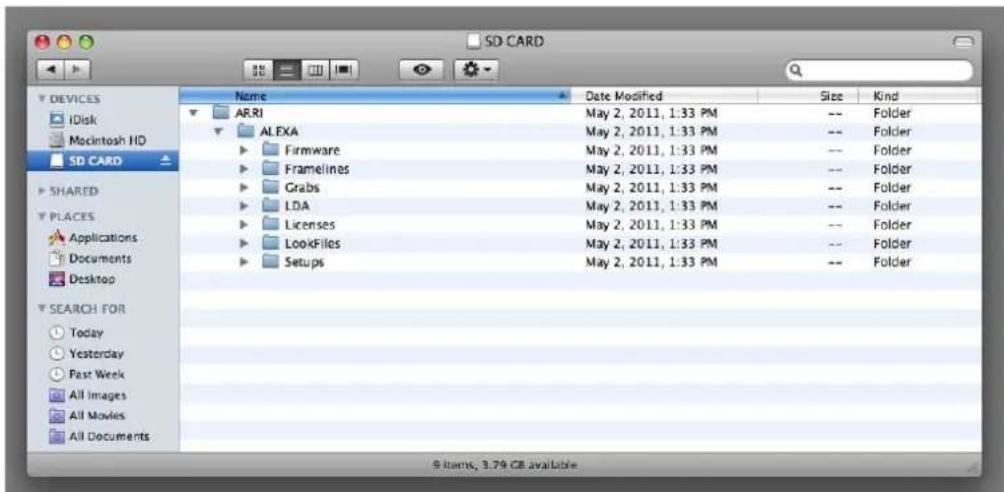Sort by the Size column header
Screen dimensions: 1004x492
808,96
